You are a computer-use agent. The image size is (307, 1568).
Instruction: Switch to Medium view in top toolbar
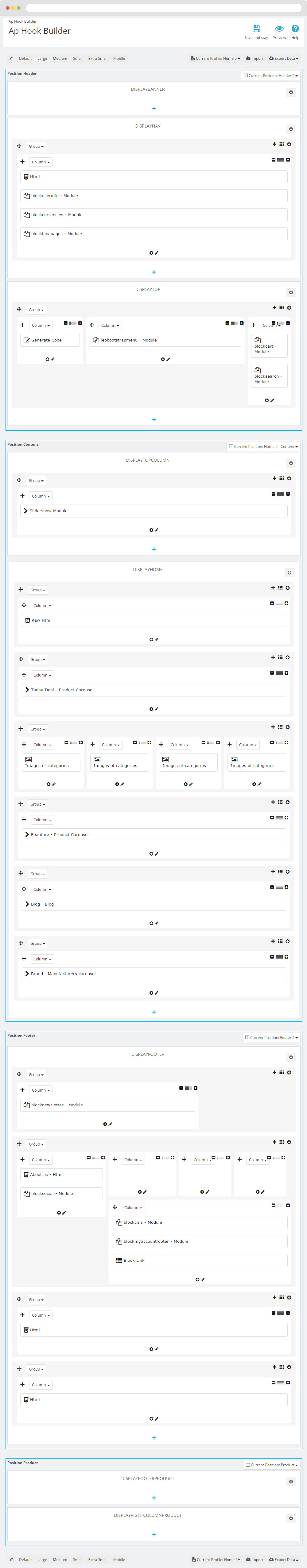pyautogui.click(x=60, y=59)
